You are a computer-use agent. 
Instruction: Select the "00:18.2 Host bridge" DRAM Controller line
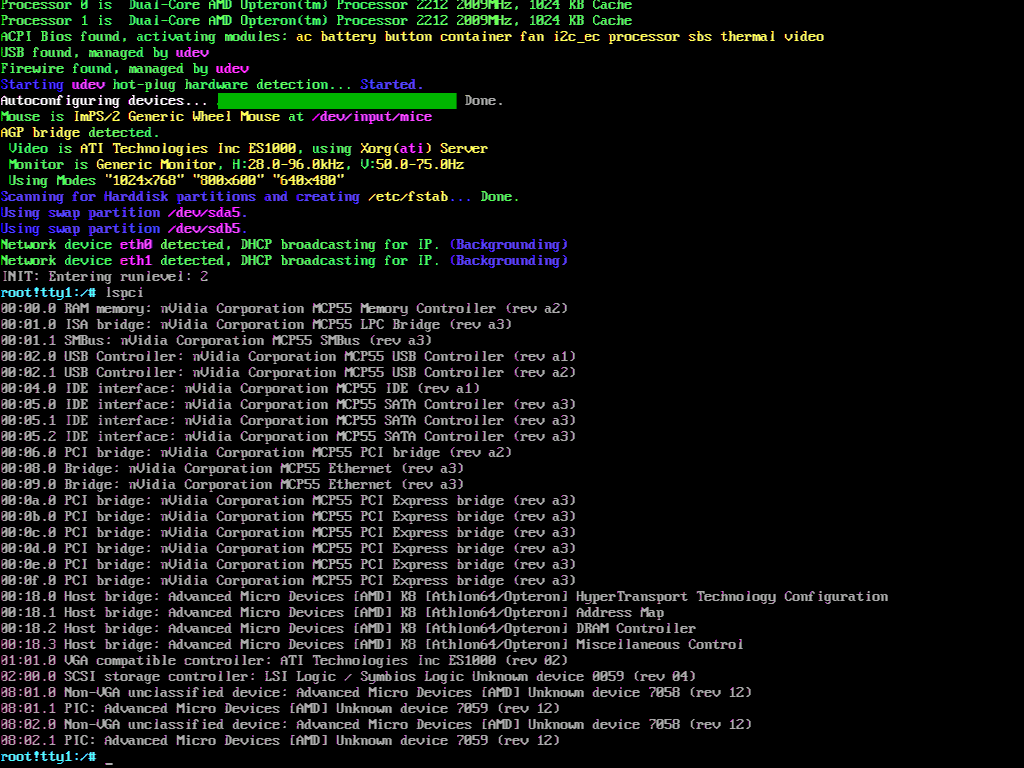[x=348, y=628]
